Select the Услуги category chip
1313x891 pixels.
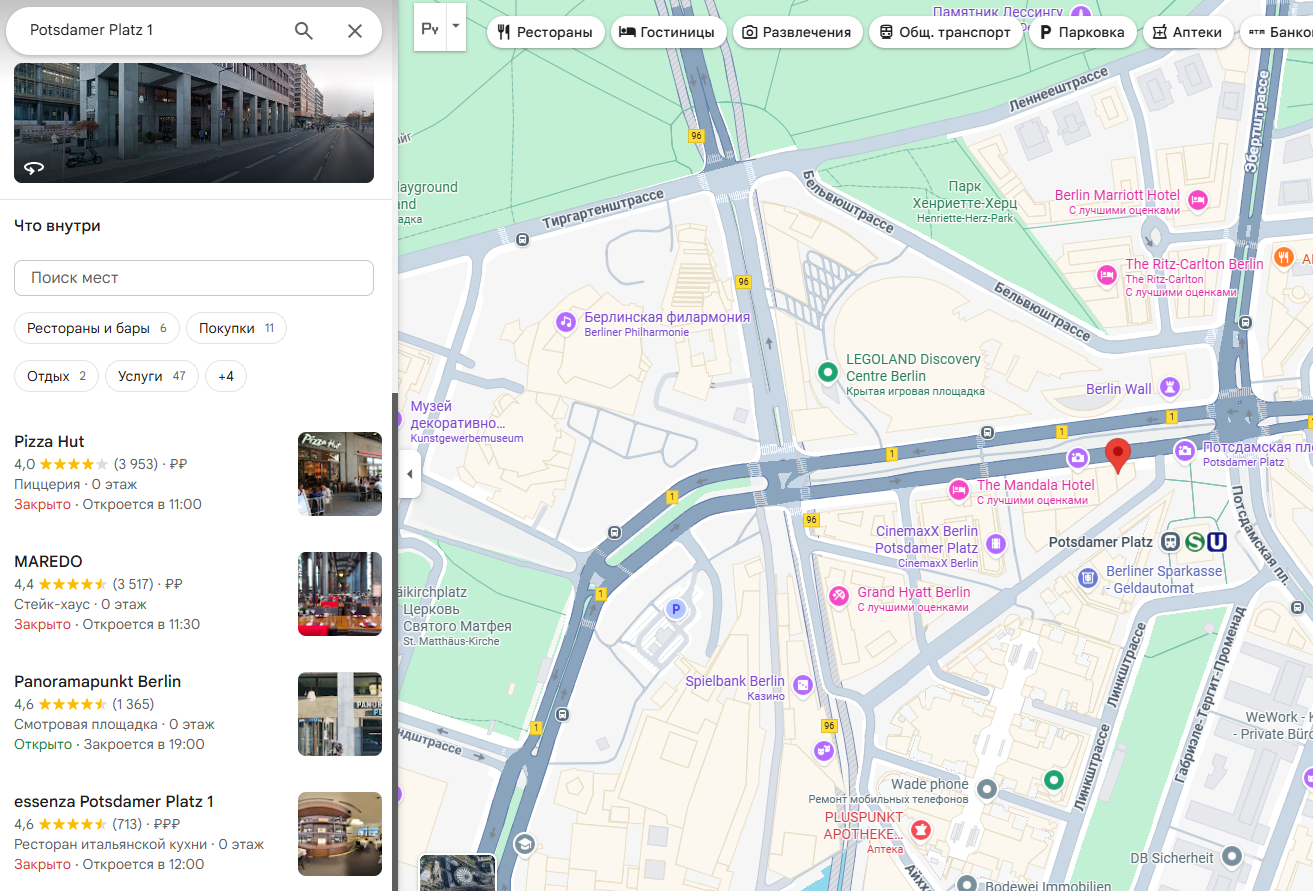pos(152,376)
